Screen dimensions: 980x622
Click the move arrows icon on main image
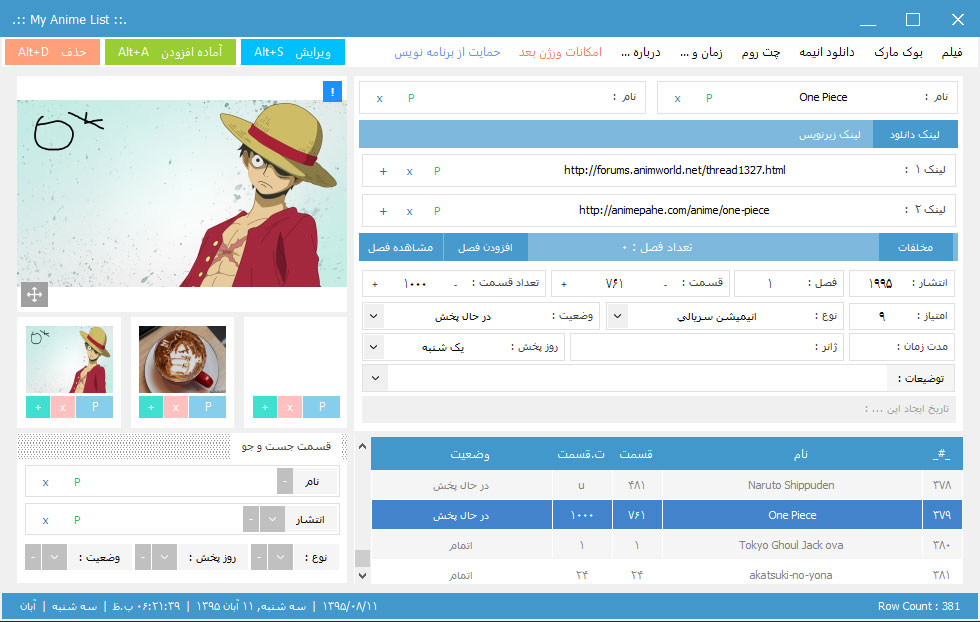34,294
